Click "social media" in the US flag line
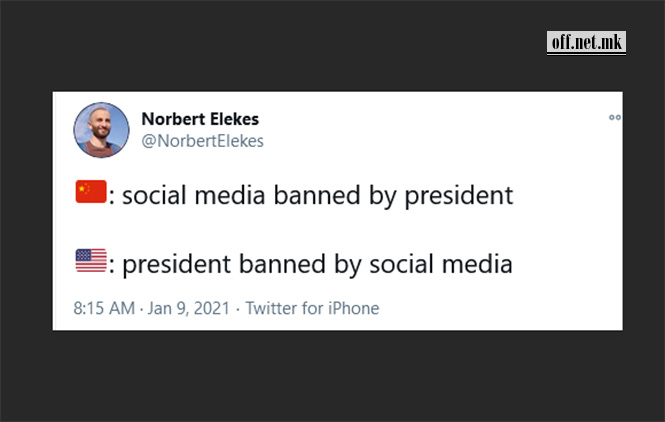 pyautogui.click(x=441, y=264)
